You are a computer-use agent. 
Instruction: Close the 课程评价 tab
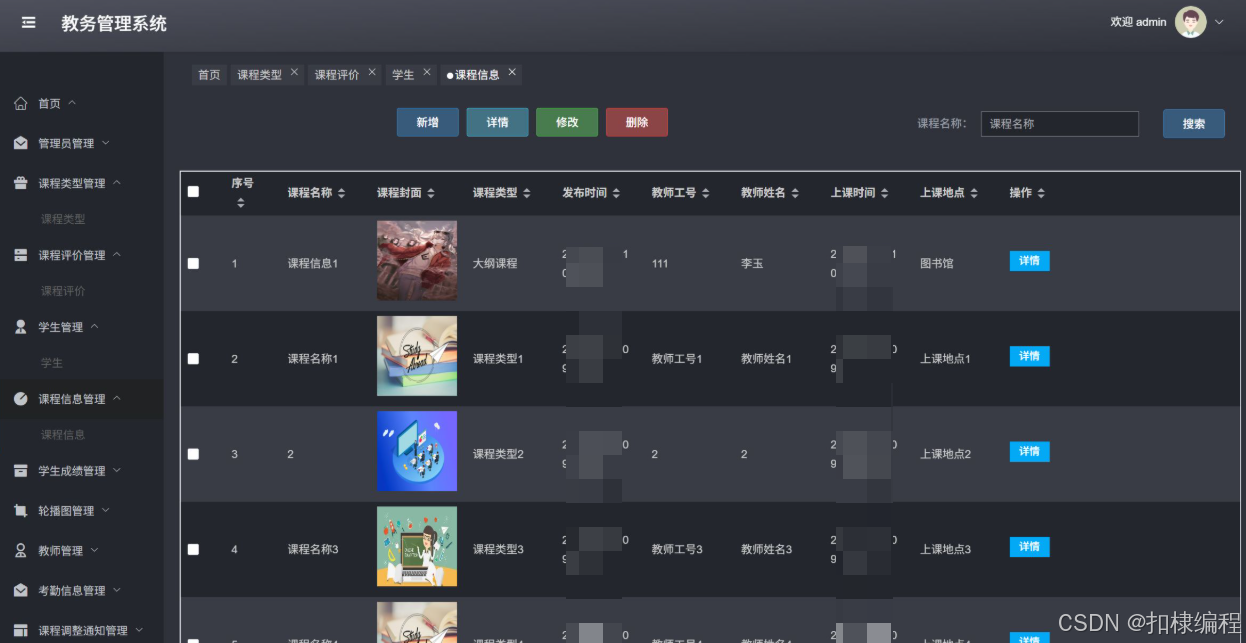click(372, 72)
